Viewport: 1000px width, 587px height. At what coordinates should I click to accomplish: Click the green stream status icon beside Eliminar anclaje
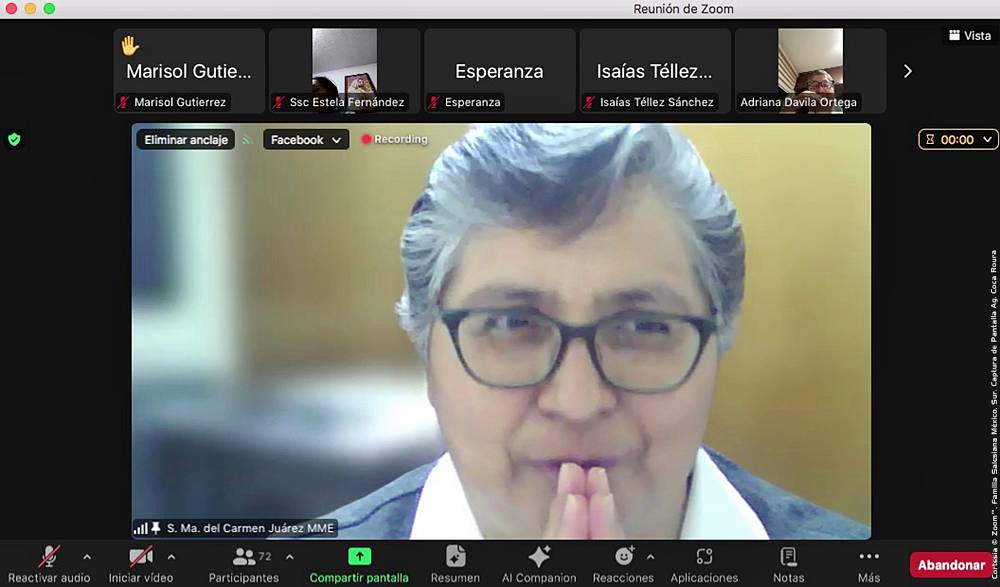click(x=247, y=140)
